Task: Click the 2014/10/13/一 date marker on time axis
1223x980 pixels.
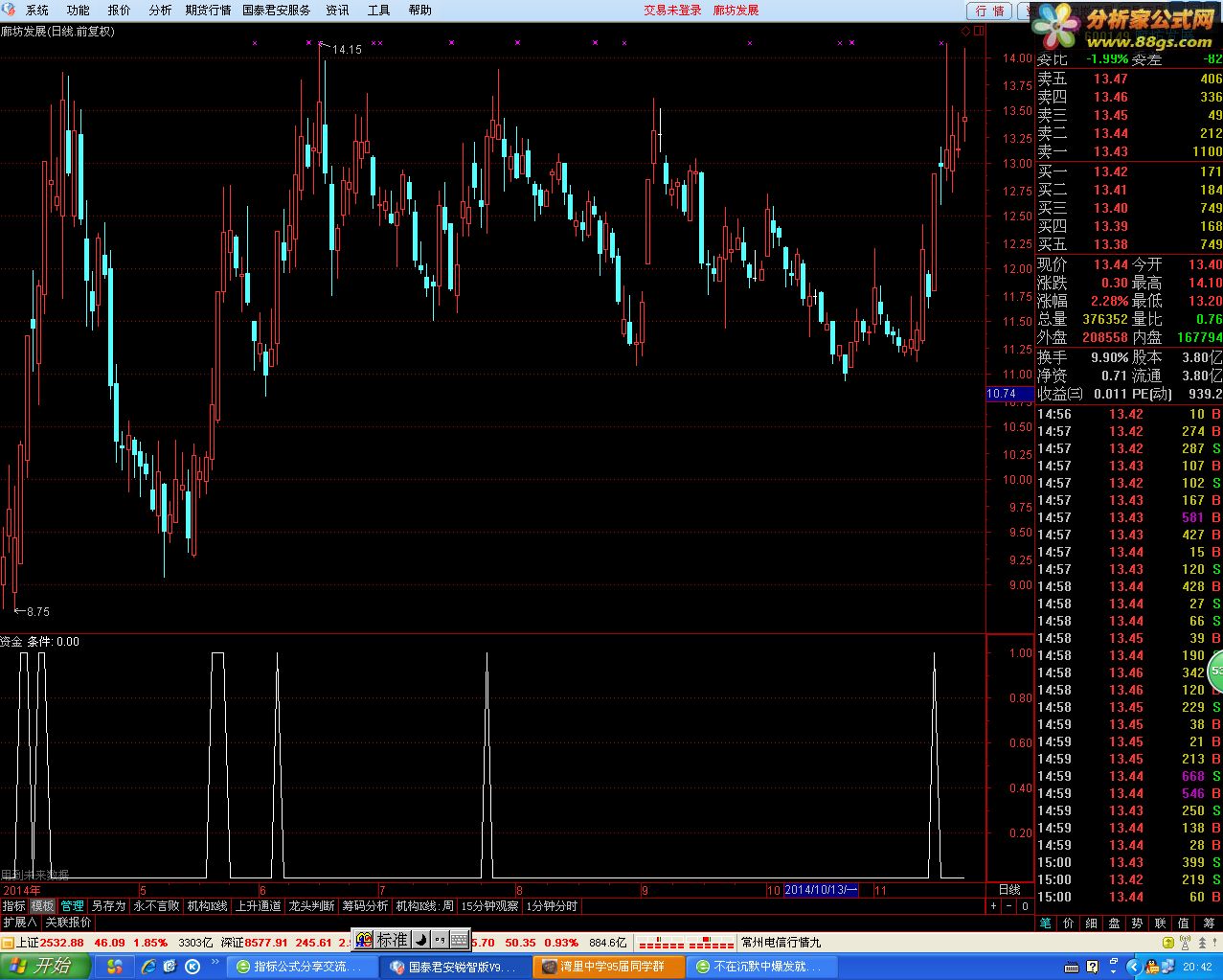Action: 821,890
